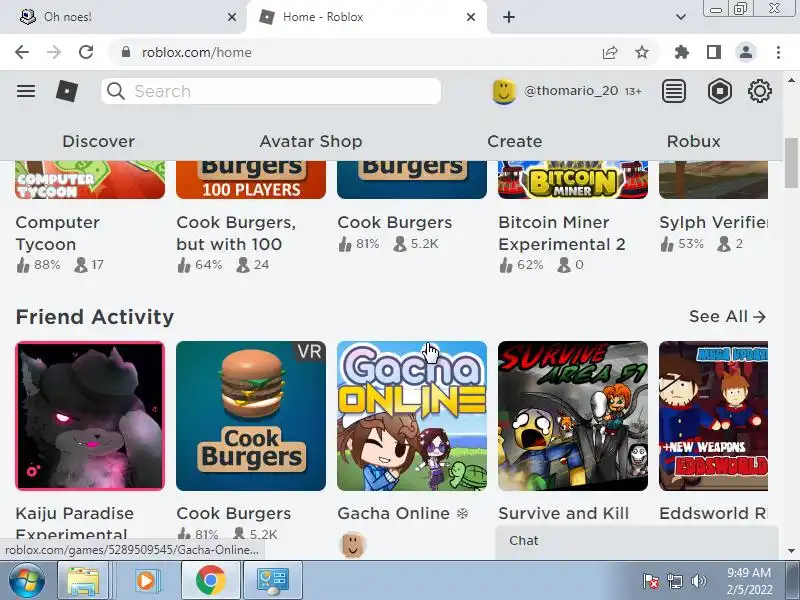Open the Sylph Verifier game title
Image resolution: width=800 pixels, height=600 pixels.
tap(713, 222)
